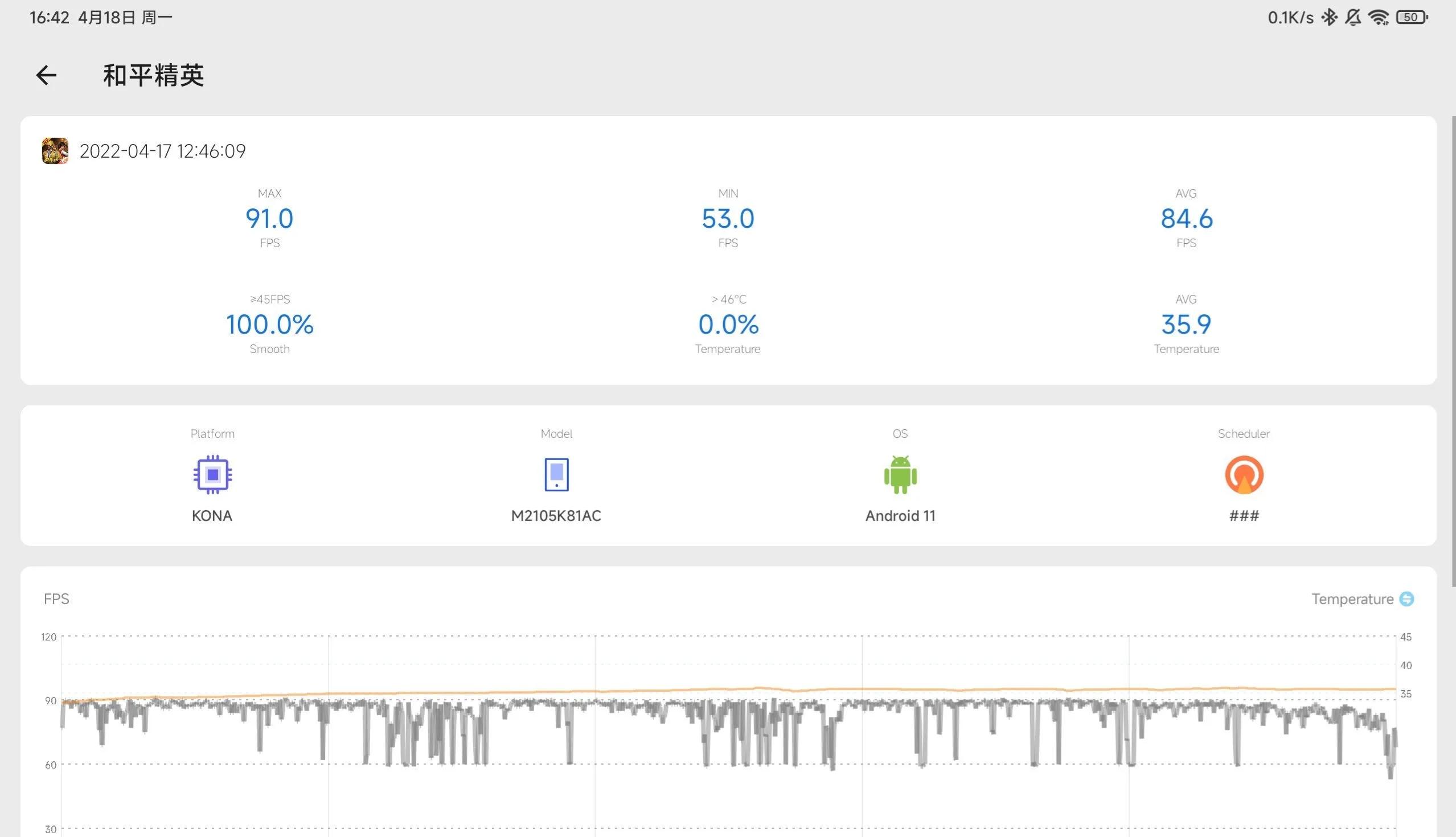This screenshot has width=1456, height=837.
Task: Toggle the Temperature swap icon on chart
Action: (1406, 599)
